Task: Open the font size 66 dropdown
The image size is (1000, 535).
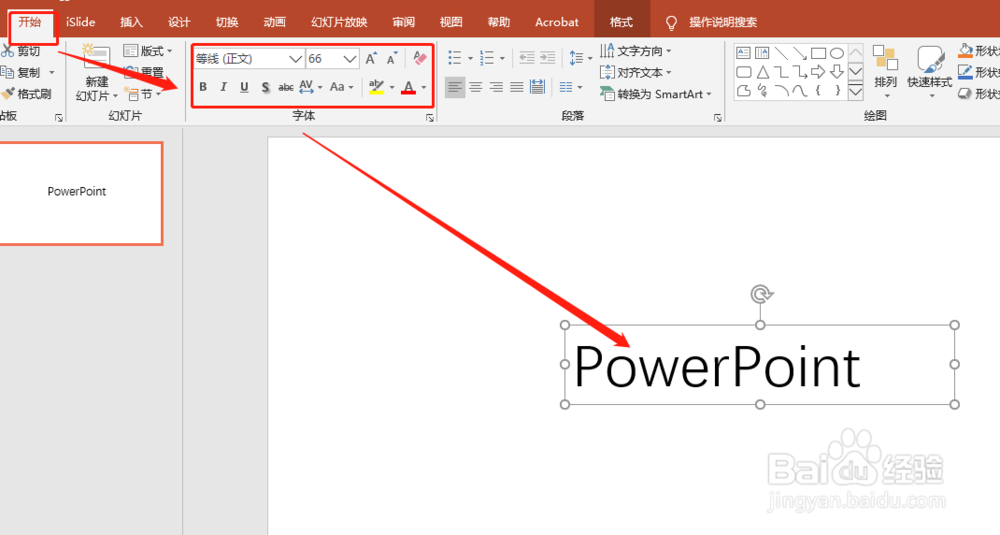Action: pos(349,59)
